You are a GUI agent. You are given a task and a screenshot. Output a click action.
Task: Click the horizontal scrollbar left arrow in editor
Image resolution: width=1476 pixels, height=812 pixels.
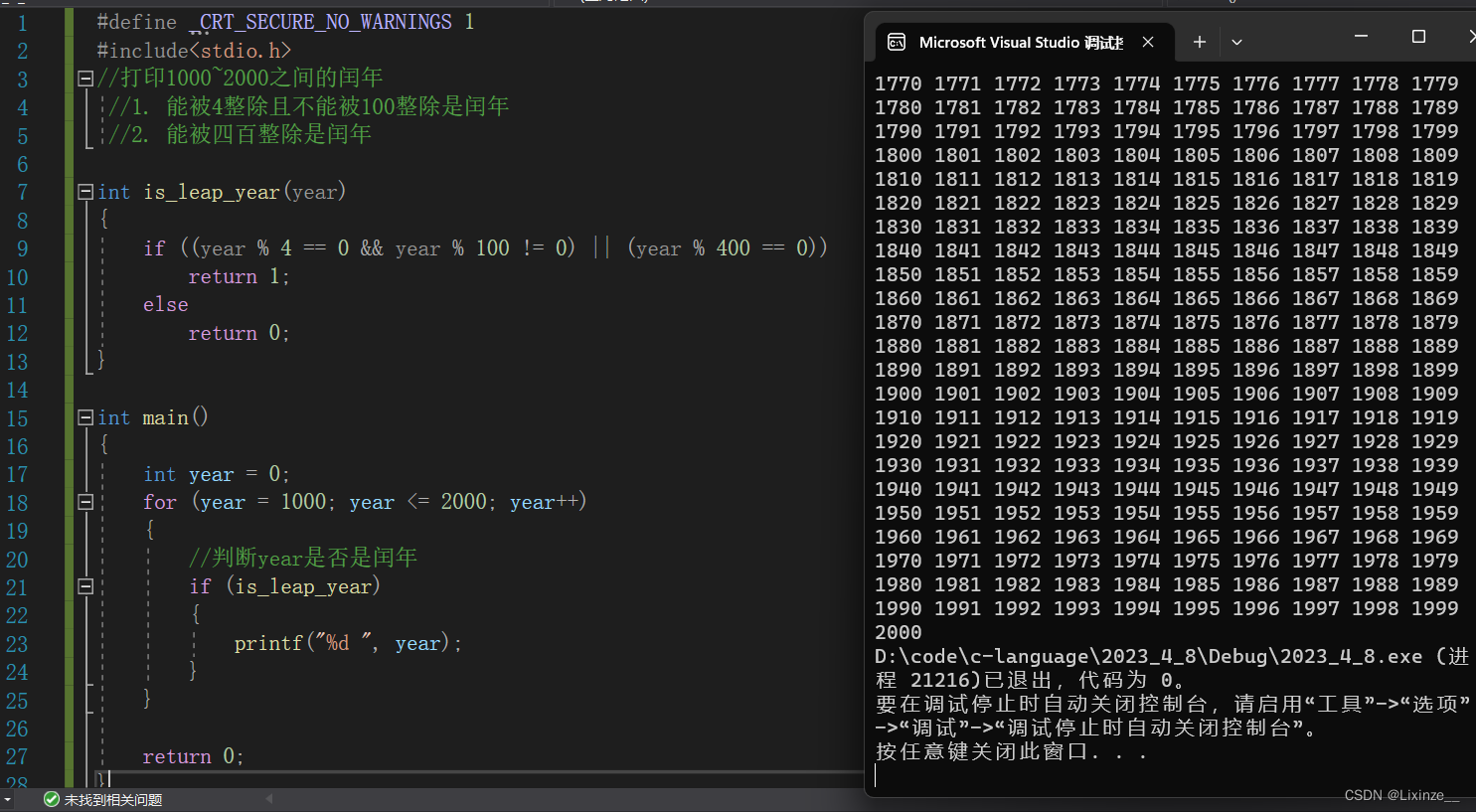(x=269, y=798)
